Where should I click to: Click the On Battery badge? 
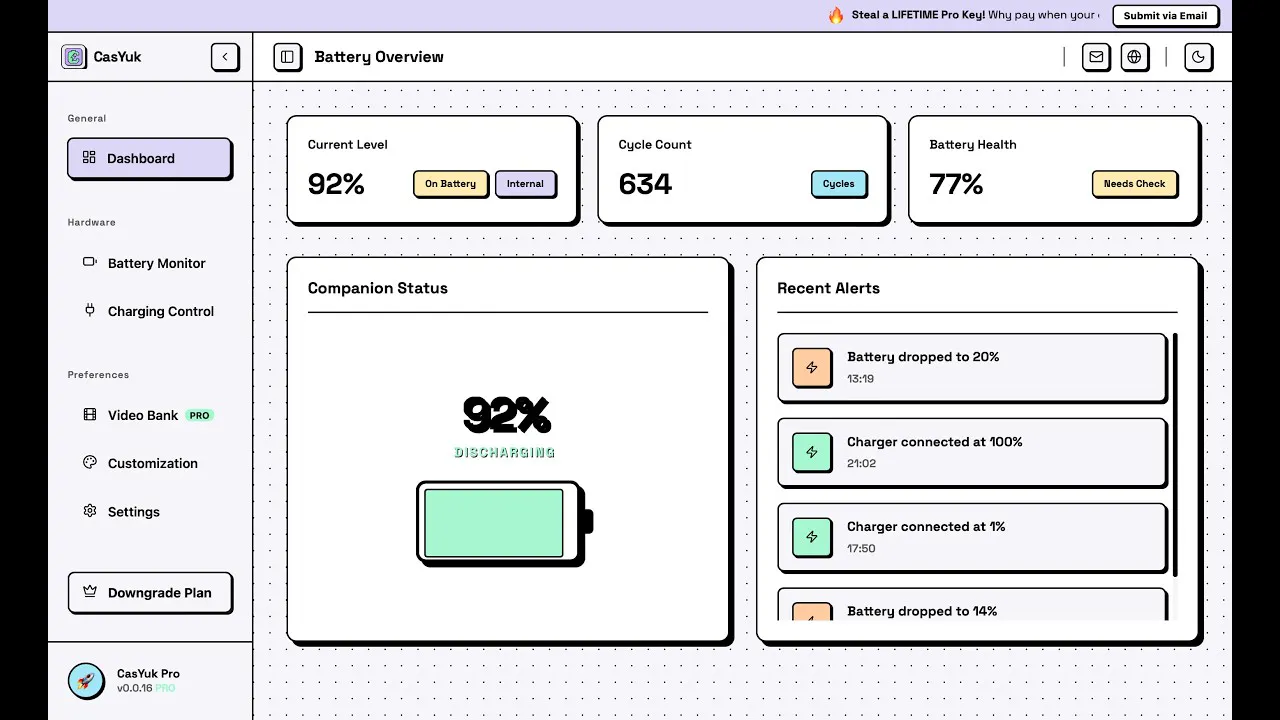pyautogui.click(x=450, y=184)
